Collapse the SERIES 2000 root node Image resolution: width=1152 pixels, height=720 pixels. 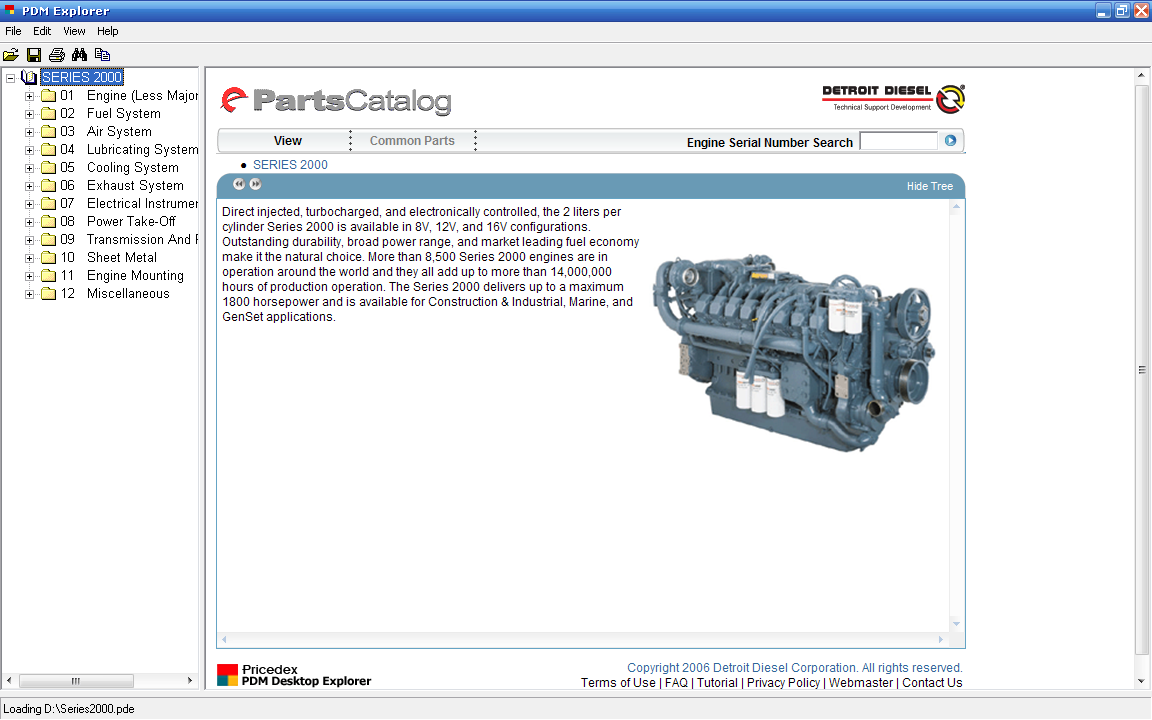(10, 78)
